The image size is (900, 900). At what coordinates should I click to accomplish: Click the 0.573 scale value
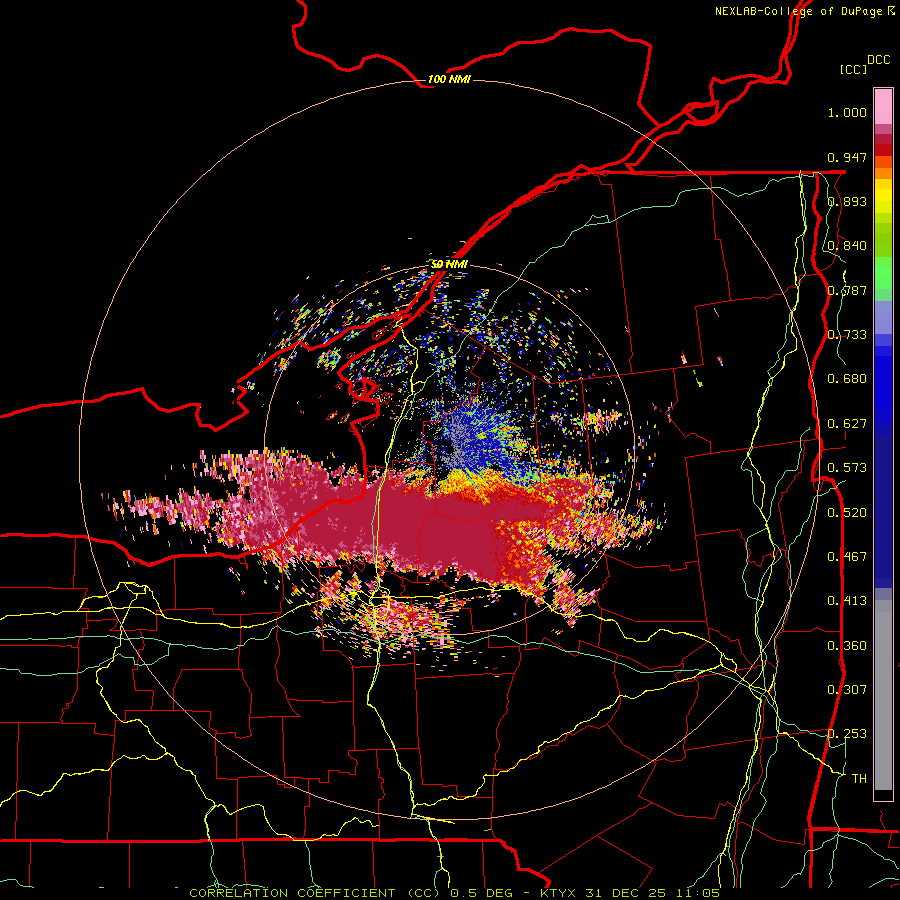(x=847, y=468)
